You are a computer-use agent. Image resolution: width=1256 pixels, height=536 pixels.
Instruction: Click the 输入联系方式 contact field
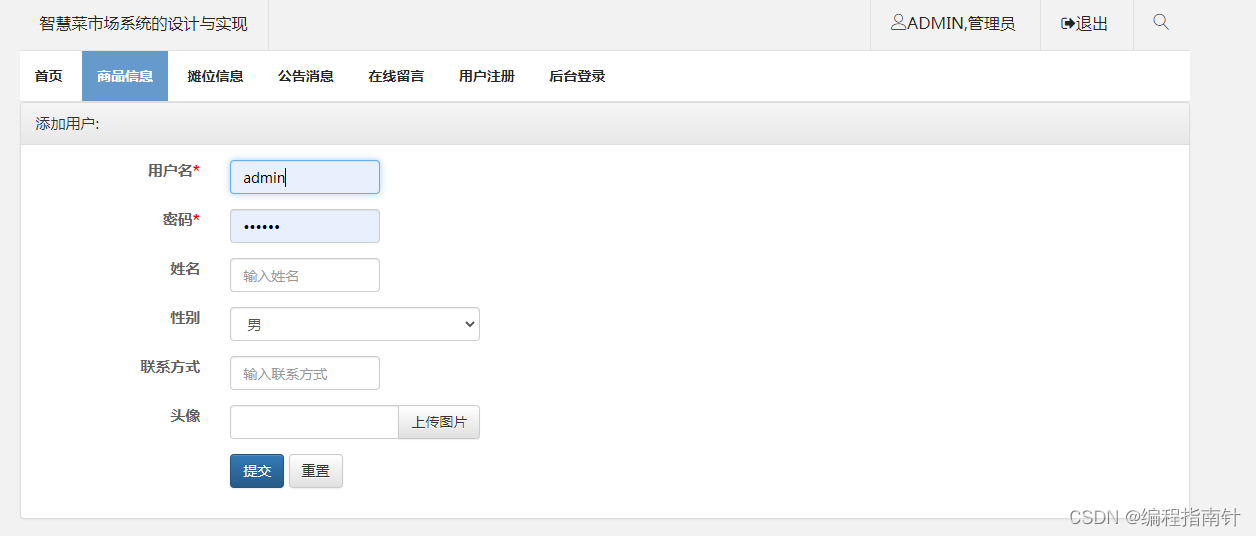coord(305,373)
